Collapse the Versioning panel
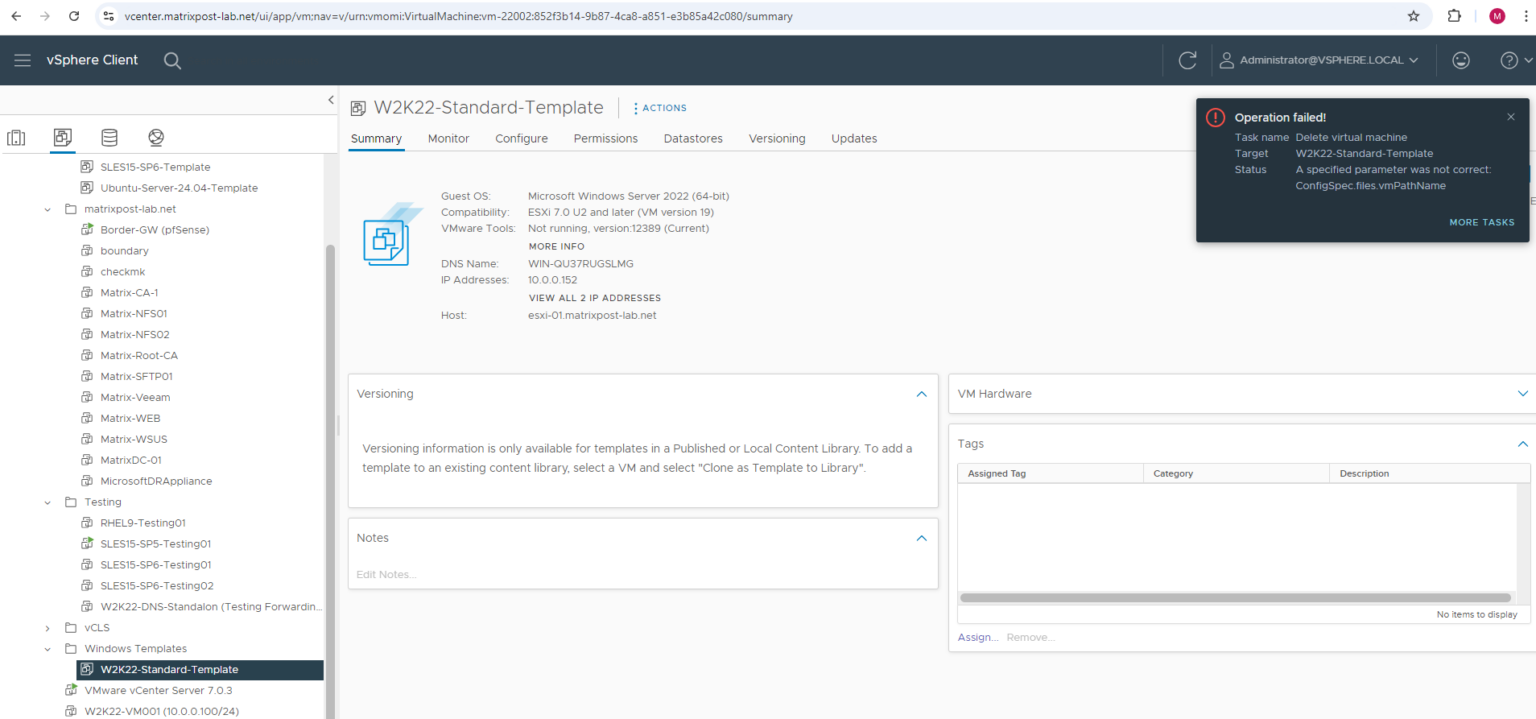1536x719 pixels. 921,393
